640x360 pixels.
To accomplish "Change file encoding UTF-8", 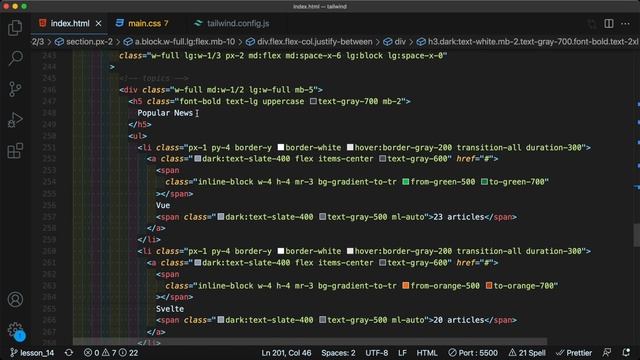I will [376, 353].
